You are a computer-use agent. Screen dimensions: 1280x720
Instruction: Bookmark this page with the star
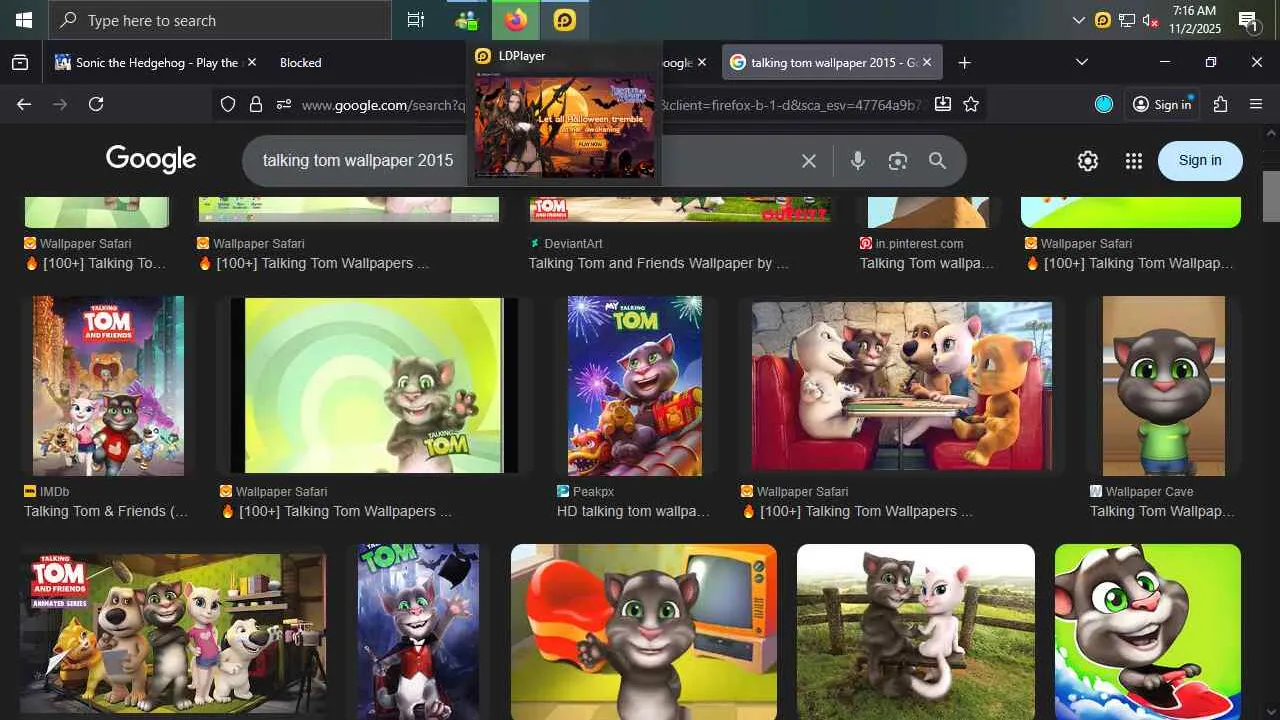[970, 104]
